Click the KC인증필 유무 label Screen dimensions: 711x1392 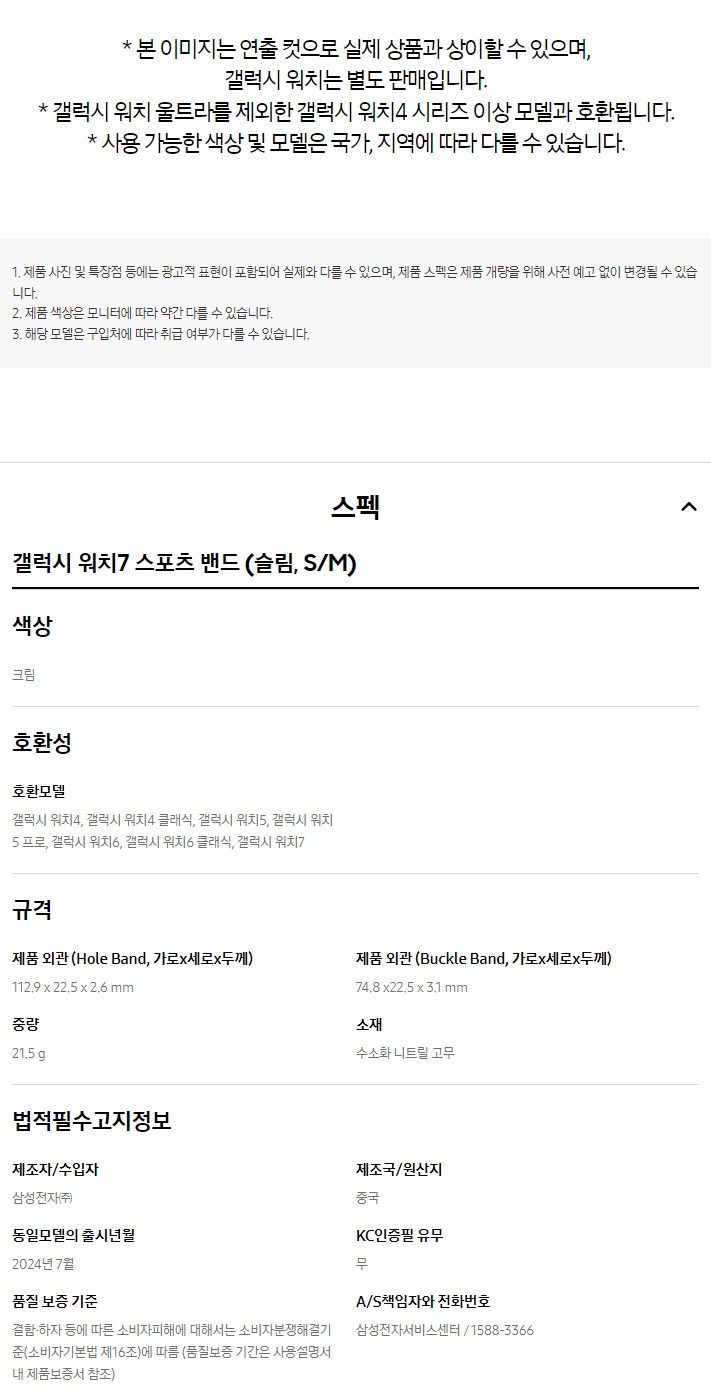[400, 1235]
